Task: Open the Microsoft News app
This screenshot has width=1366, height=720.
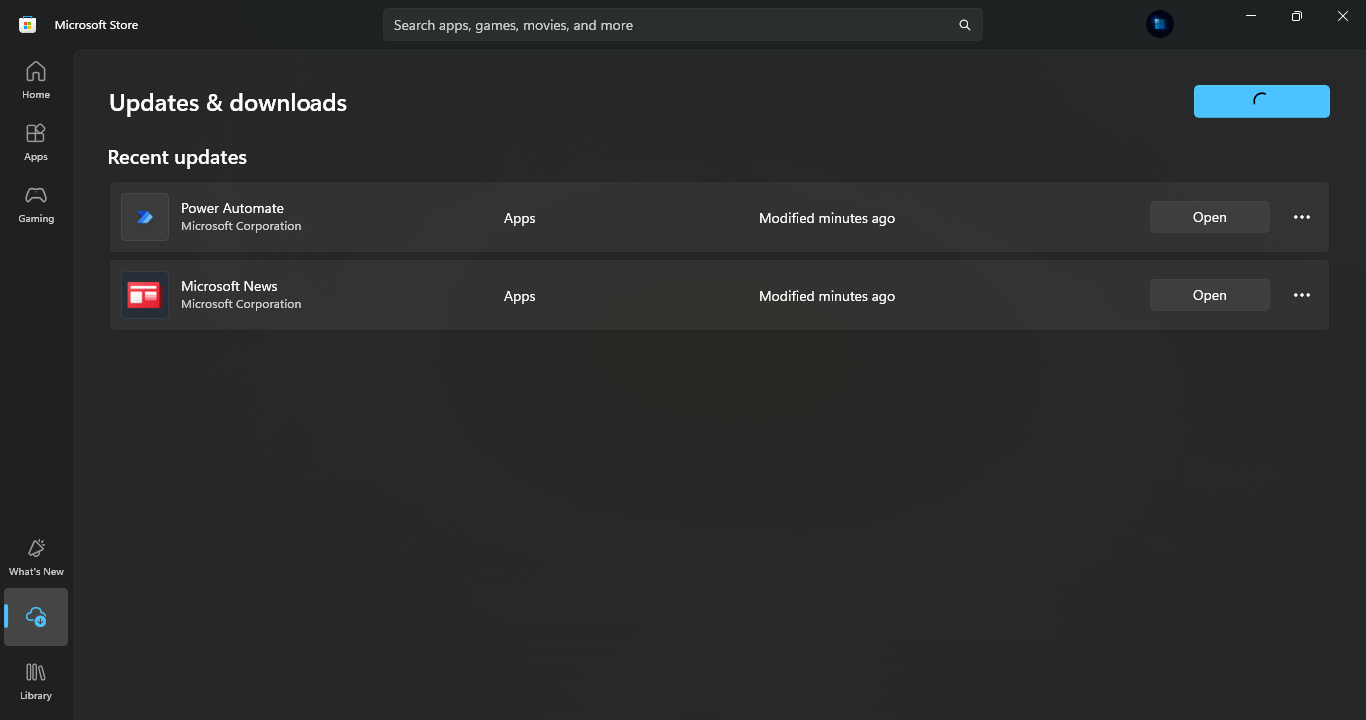Action: coord(1209,294)
